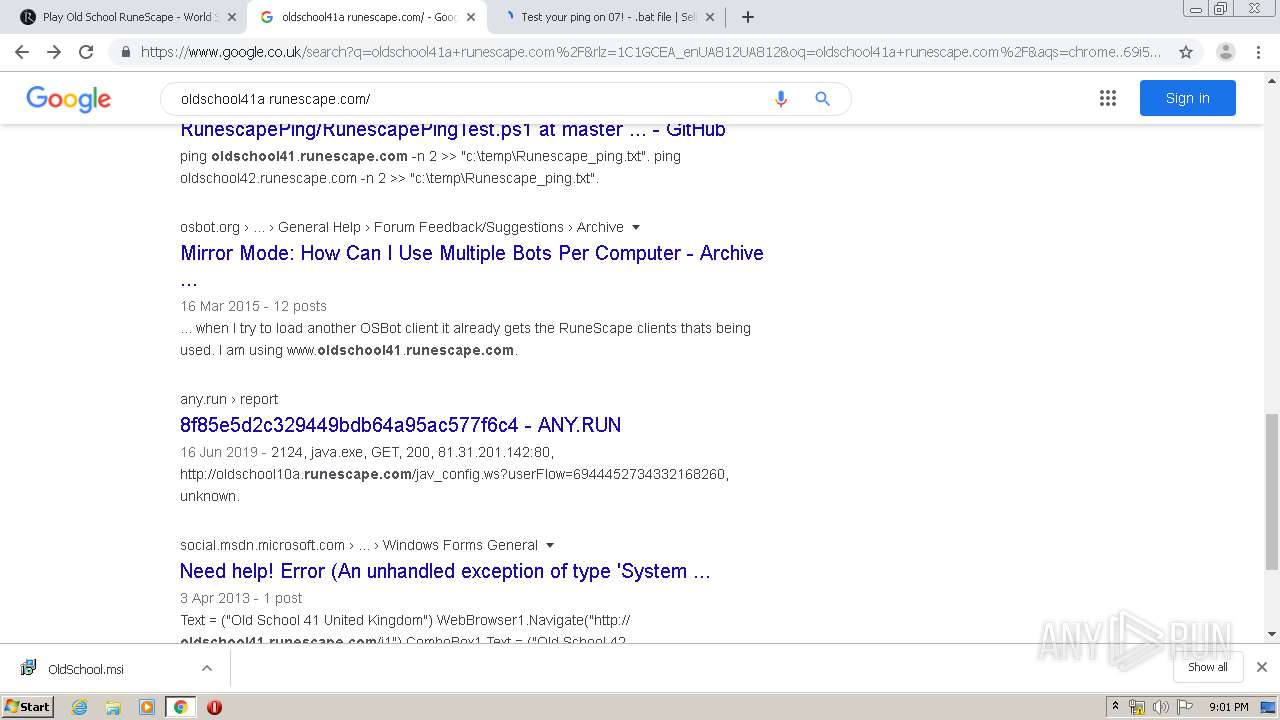Launch Internet Explorer from the taskbar
Screen dimensions: 1280x720
[x=79, y=707]
